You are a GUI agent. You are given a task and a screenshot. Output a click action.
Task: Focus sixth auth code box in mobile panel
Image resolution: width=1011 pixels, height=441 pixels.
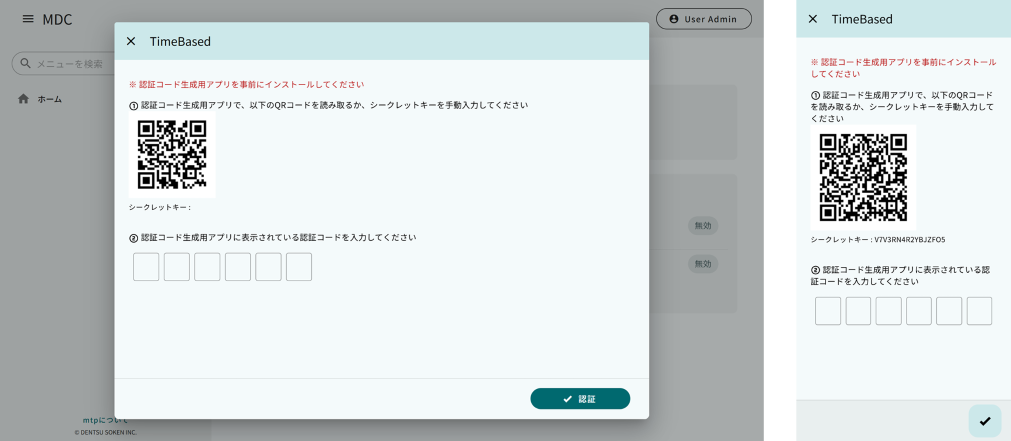point(979,311)
